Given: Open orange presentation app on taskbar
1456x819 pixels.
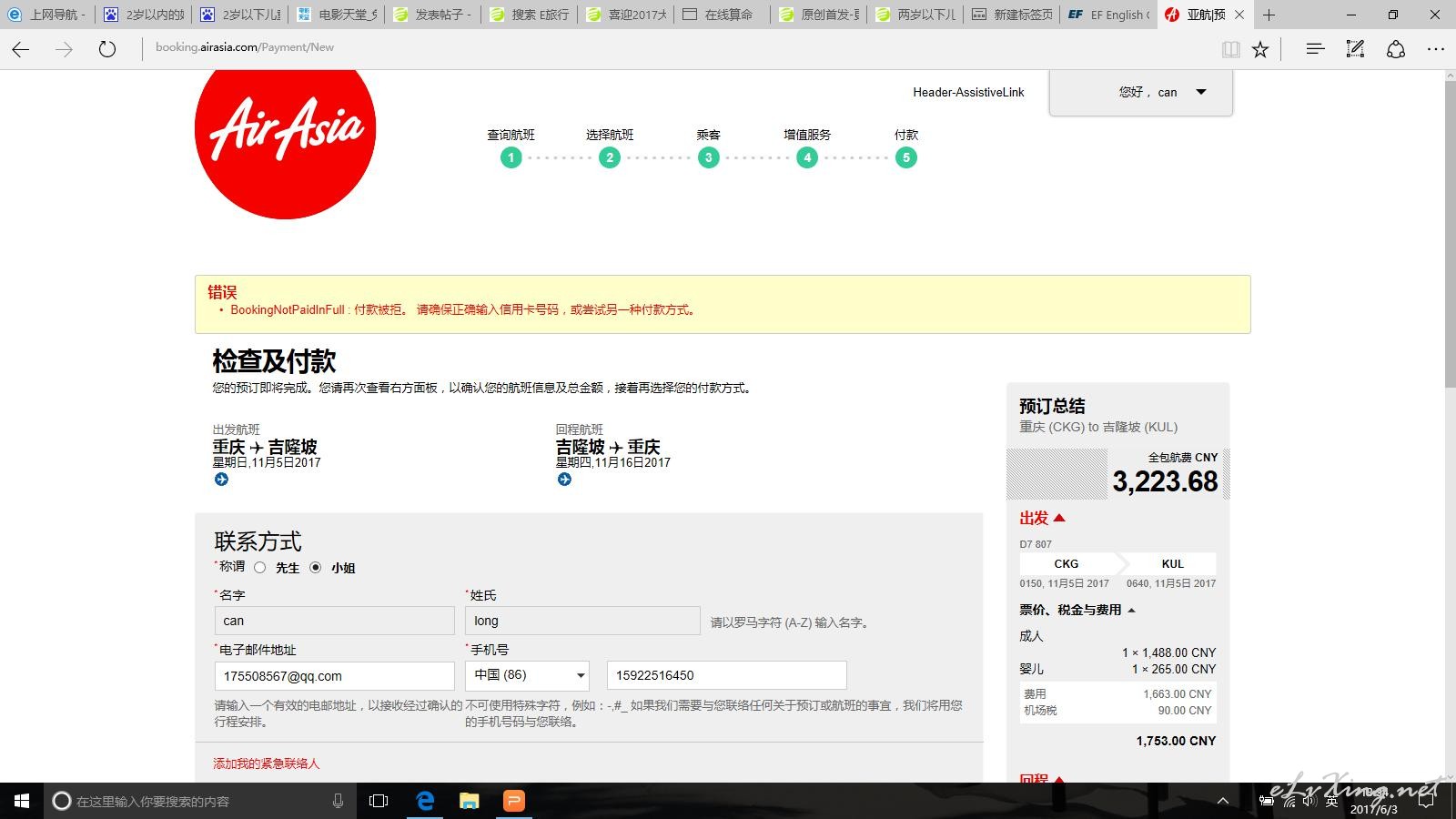Looking at the screenshot, I should [x=514, y=801].
